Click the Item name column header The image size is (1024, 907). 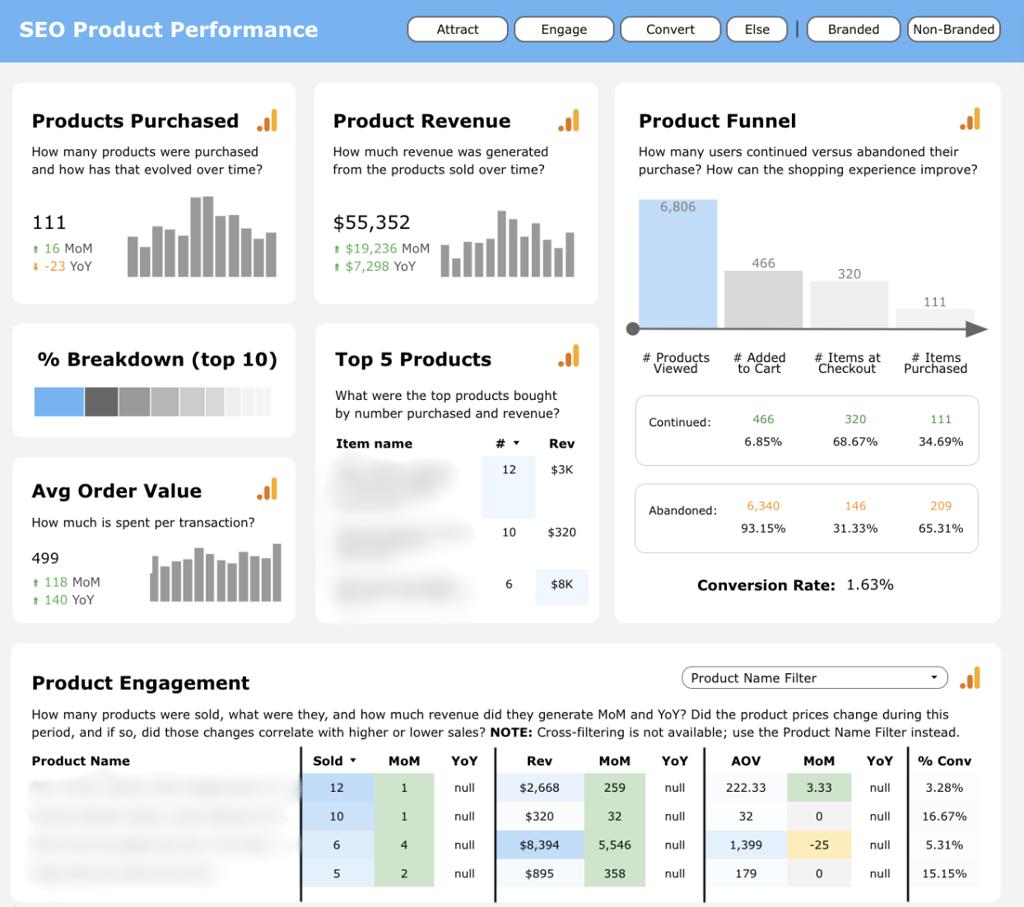(374, 443)
